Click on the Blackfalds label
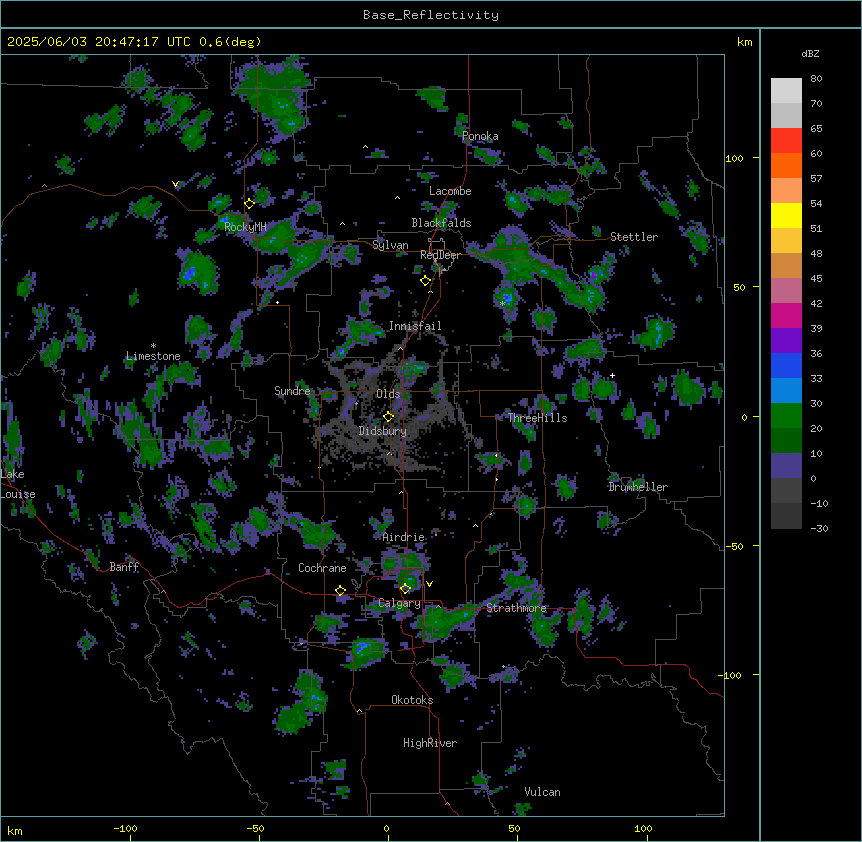 tap(441, 223)
